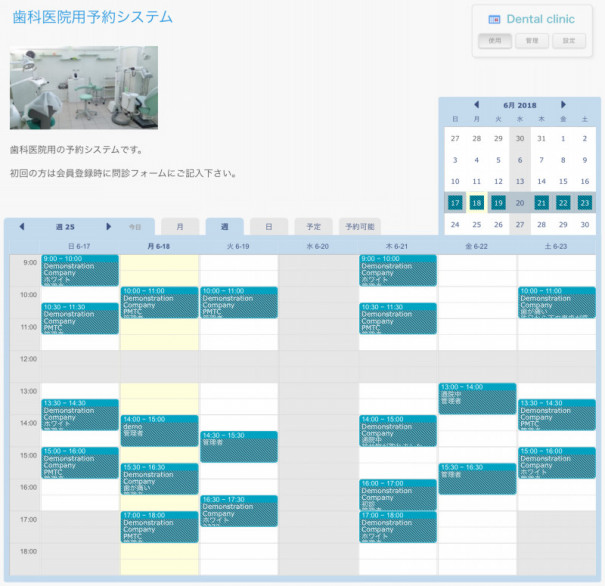Image resolution: width=605 pixels, height=586 pixels.
Task: Open the Friday 13:00 - 14:00 appointment
Action: (x=477, y=398)
